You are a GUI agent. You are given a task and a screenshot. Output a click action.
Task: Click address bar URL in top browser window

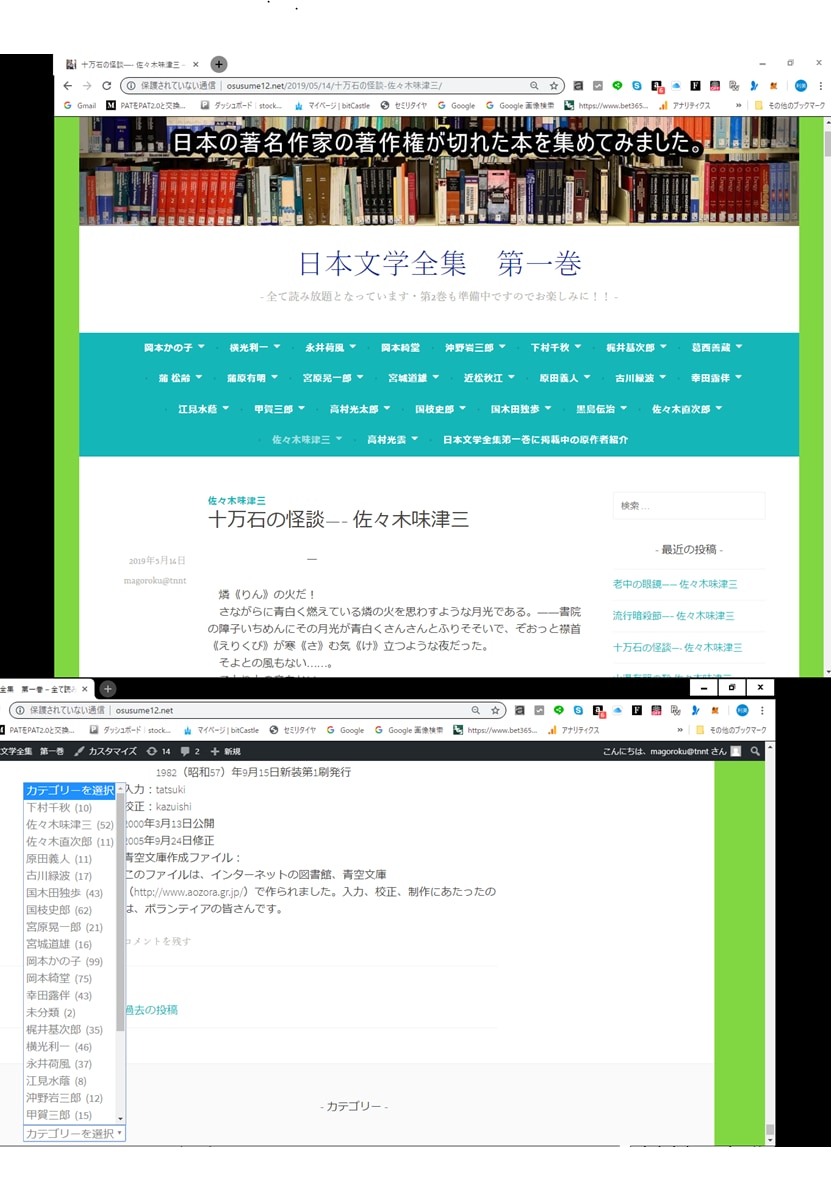[x=334, y=86]
